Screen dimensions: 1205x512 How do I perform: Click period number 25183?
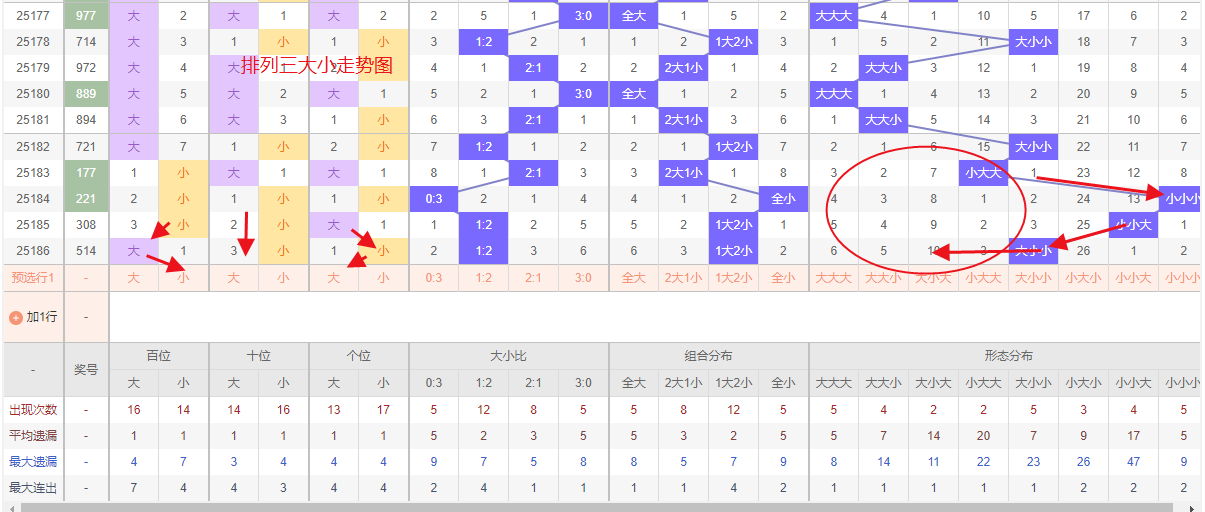pyautogui.click(x=33, y=172)
